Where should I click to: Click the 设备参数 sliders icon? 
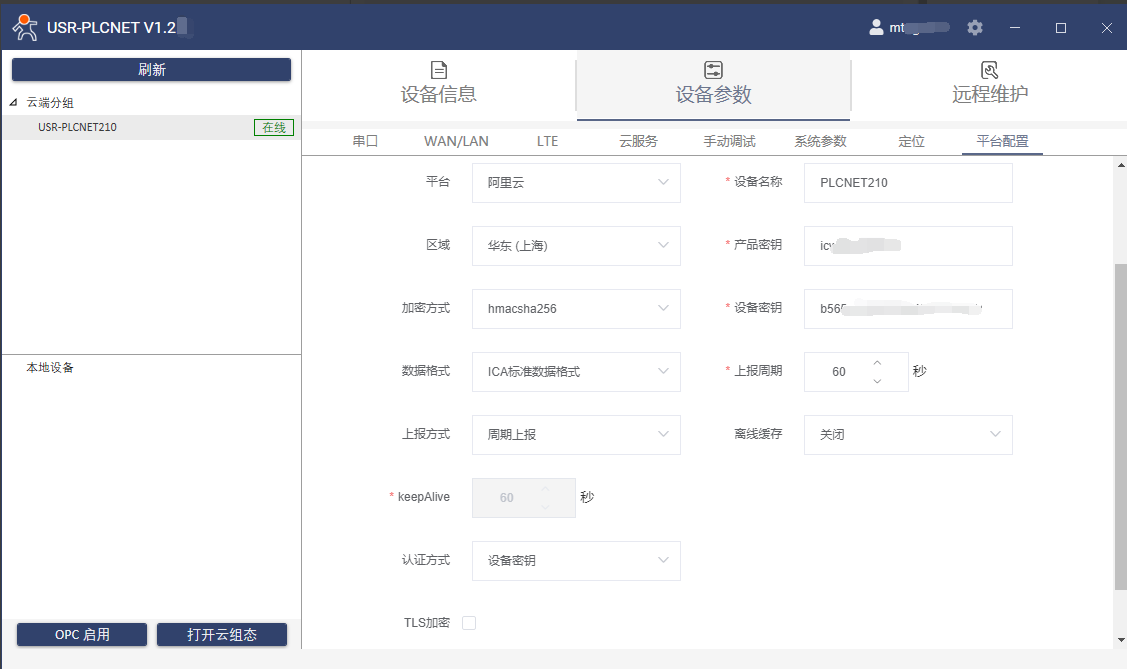(x=713, y=70)
